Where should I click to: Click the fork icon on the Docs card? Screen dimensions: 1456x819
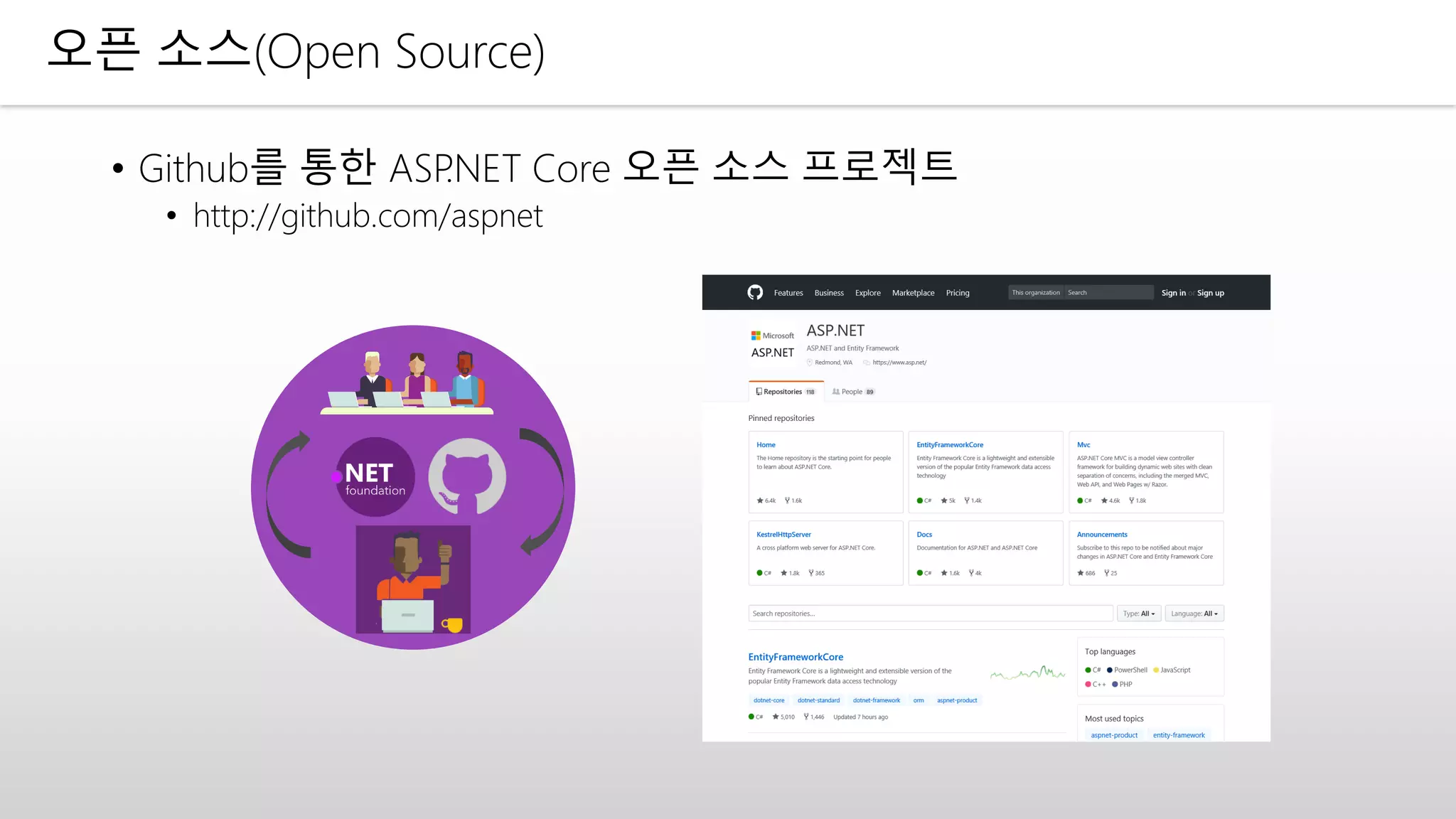pos(971,573)
